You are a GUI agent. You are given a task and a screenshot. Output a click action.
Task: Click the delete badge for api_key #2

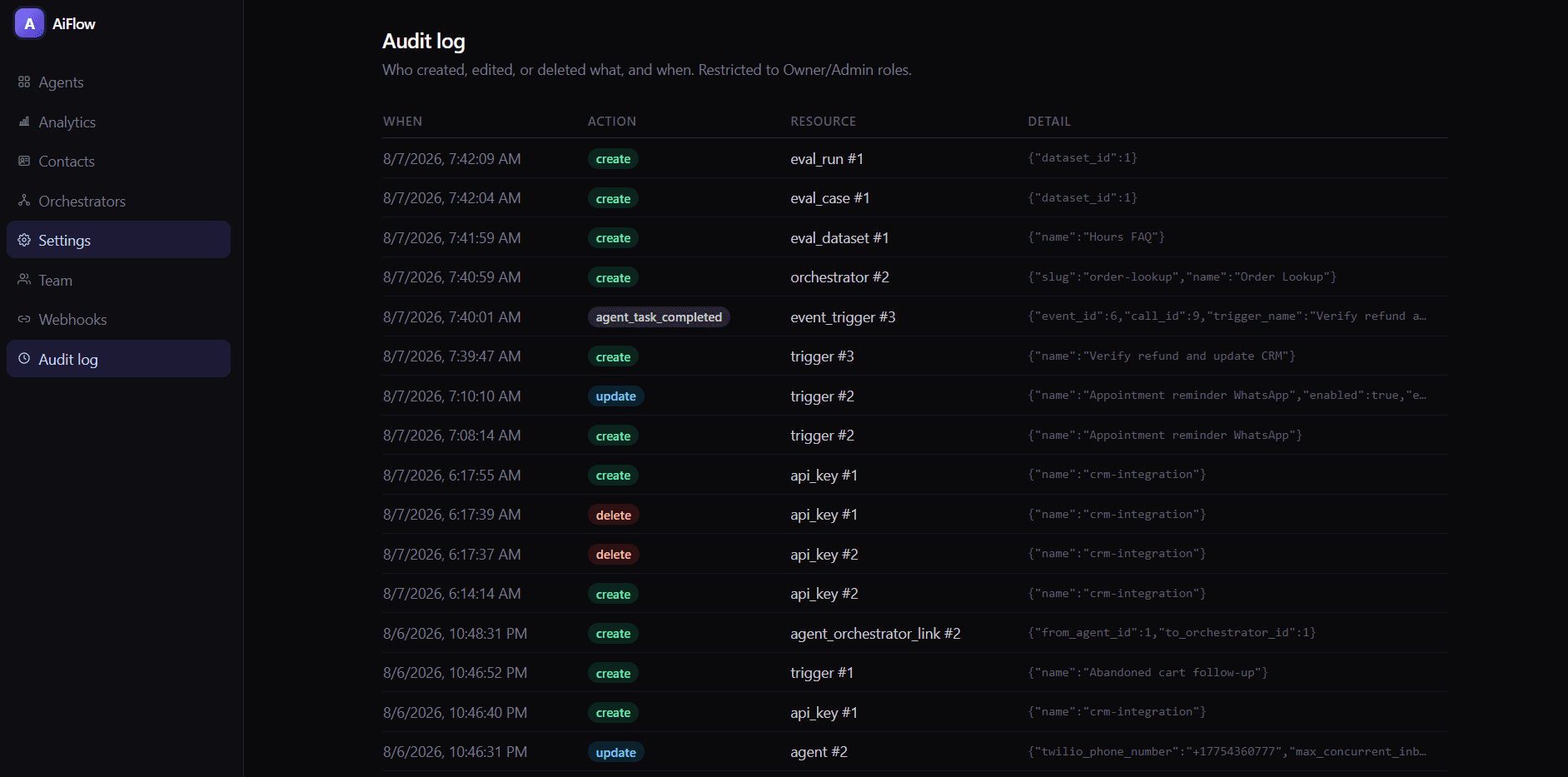click(x=613, y=555)
